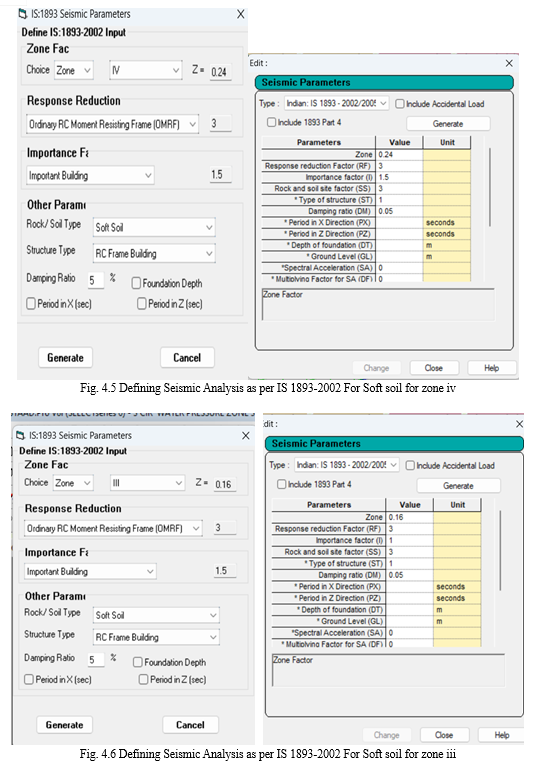Select Damping ratio (DM) row in Zone 0.16 table
The image size is (550, 767).
coord(376,575)
